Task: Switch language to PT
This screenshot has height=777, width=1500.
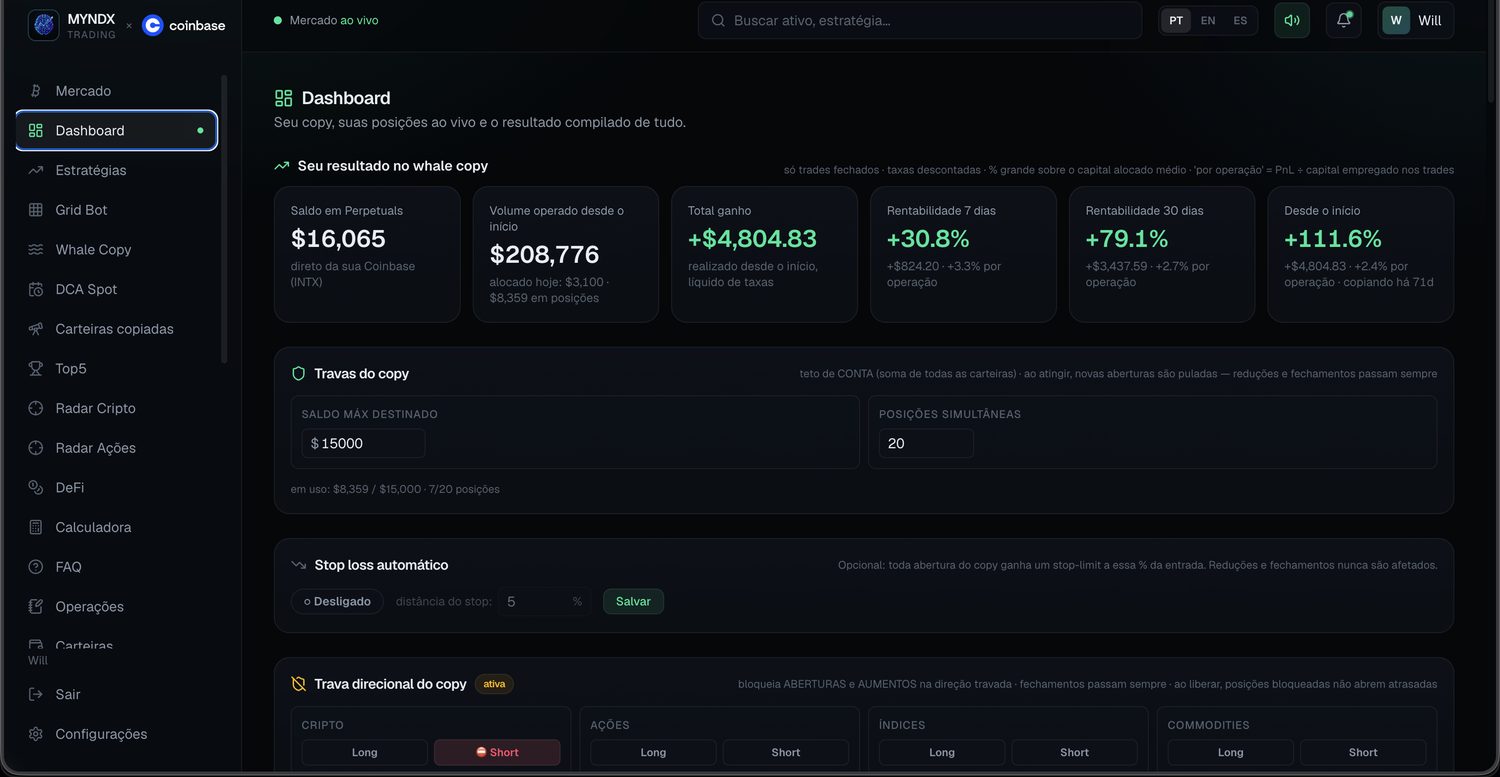Action: click(1176, 20)
